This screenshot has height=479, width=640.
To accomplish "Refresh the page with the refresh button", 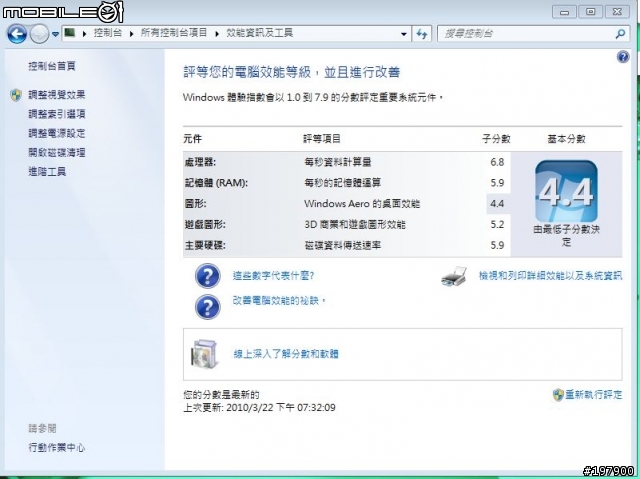I will (x=422, y=34).
